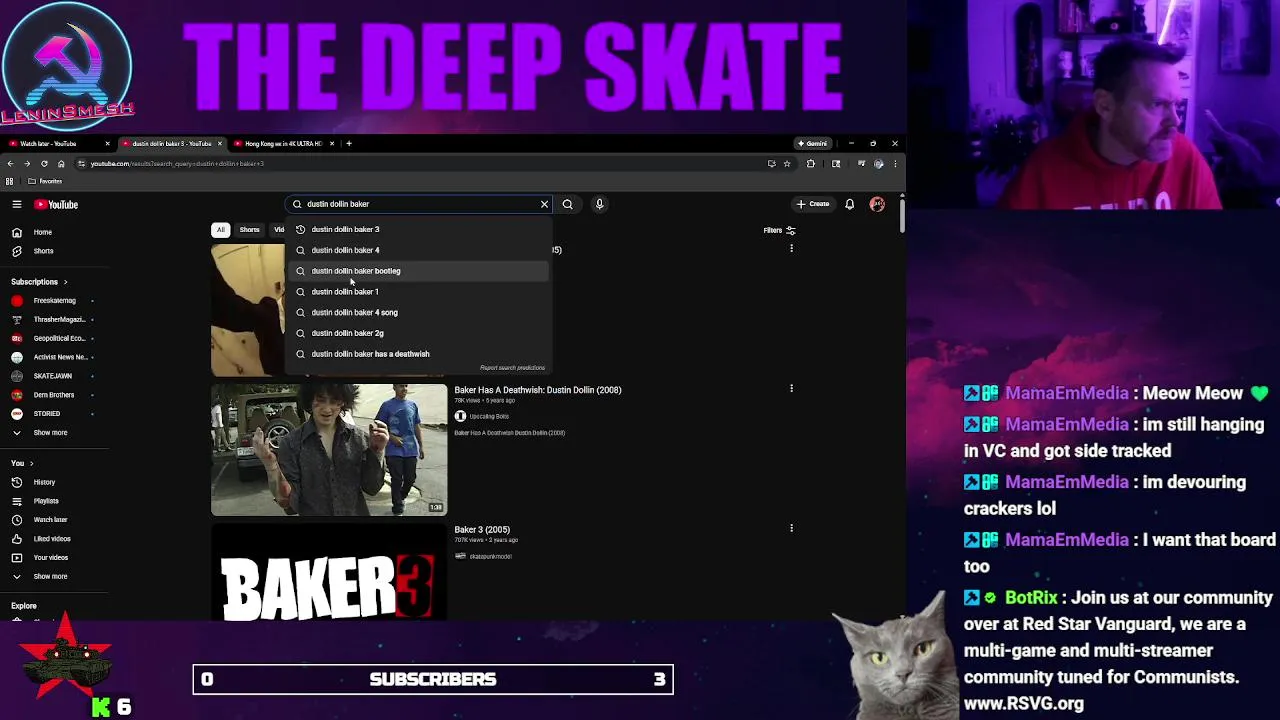Expand 'Show more' under Subscriptions
The image size is (1280, 720).
[50, 433]
